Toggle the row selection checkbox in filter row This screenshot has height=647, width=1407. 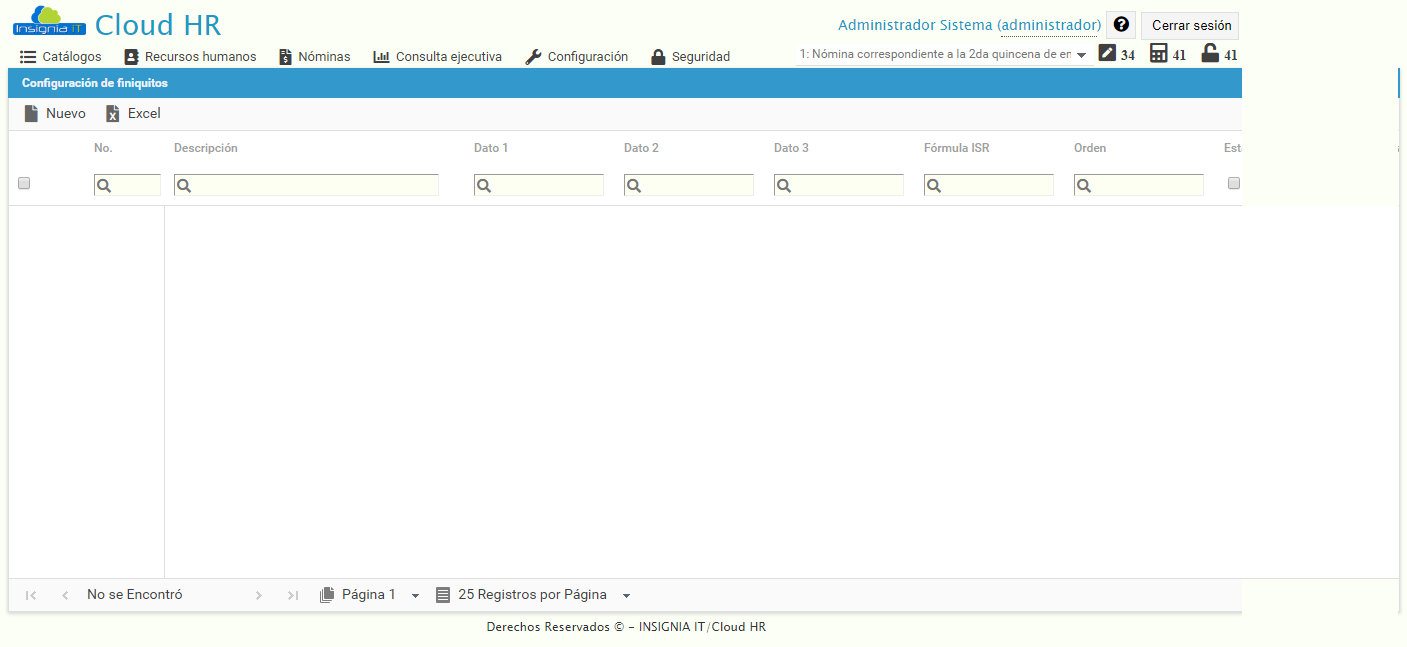coord(24,183)
